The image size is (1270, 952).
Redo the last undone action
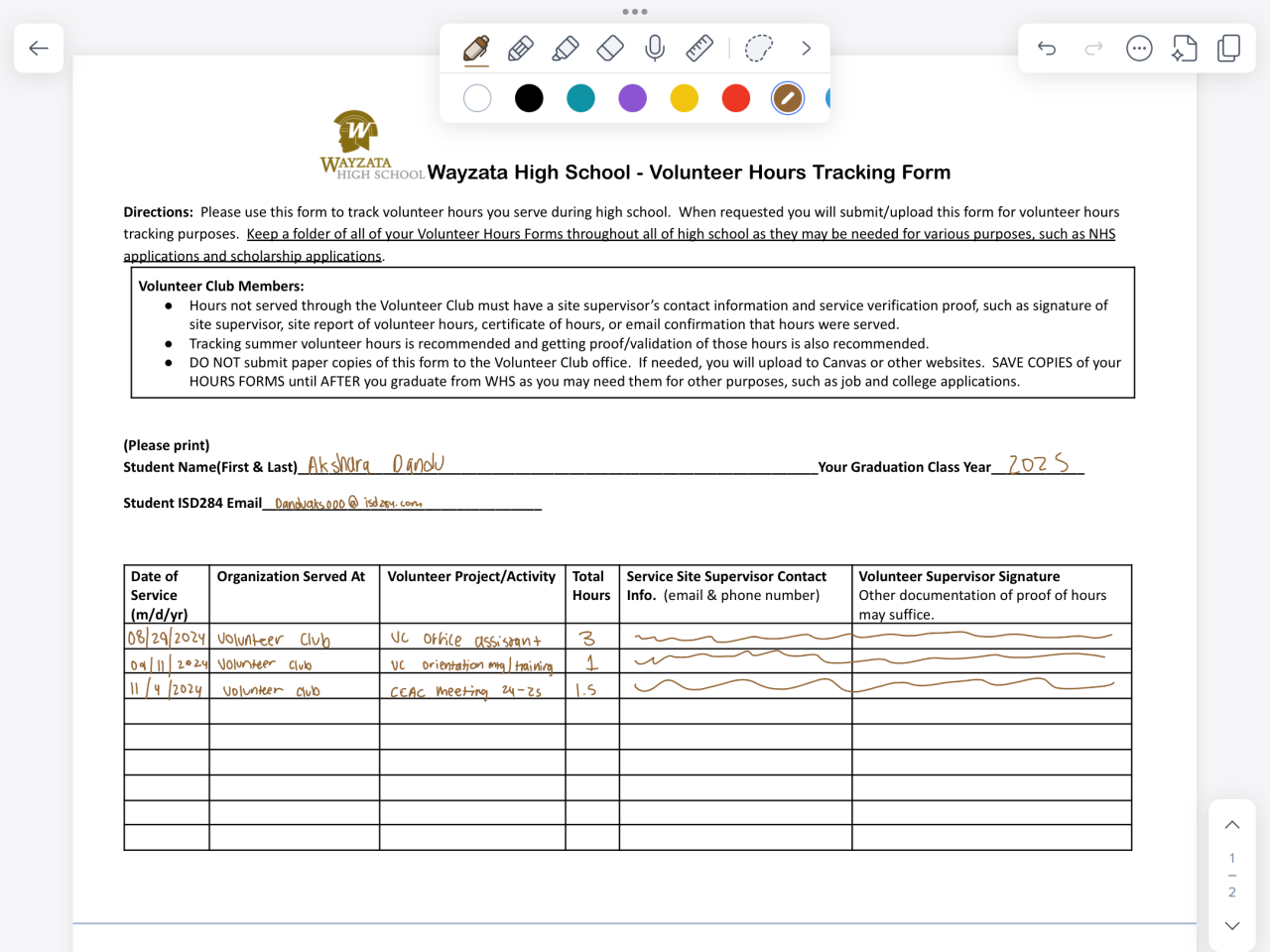pyautogui.click(x=1093, y=49)
